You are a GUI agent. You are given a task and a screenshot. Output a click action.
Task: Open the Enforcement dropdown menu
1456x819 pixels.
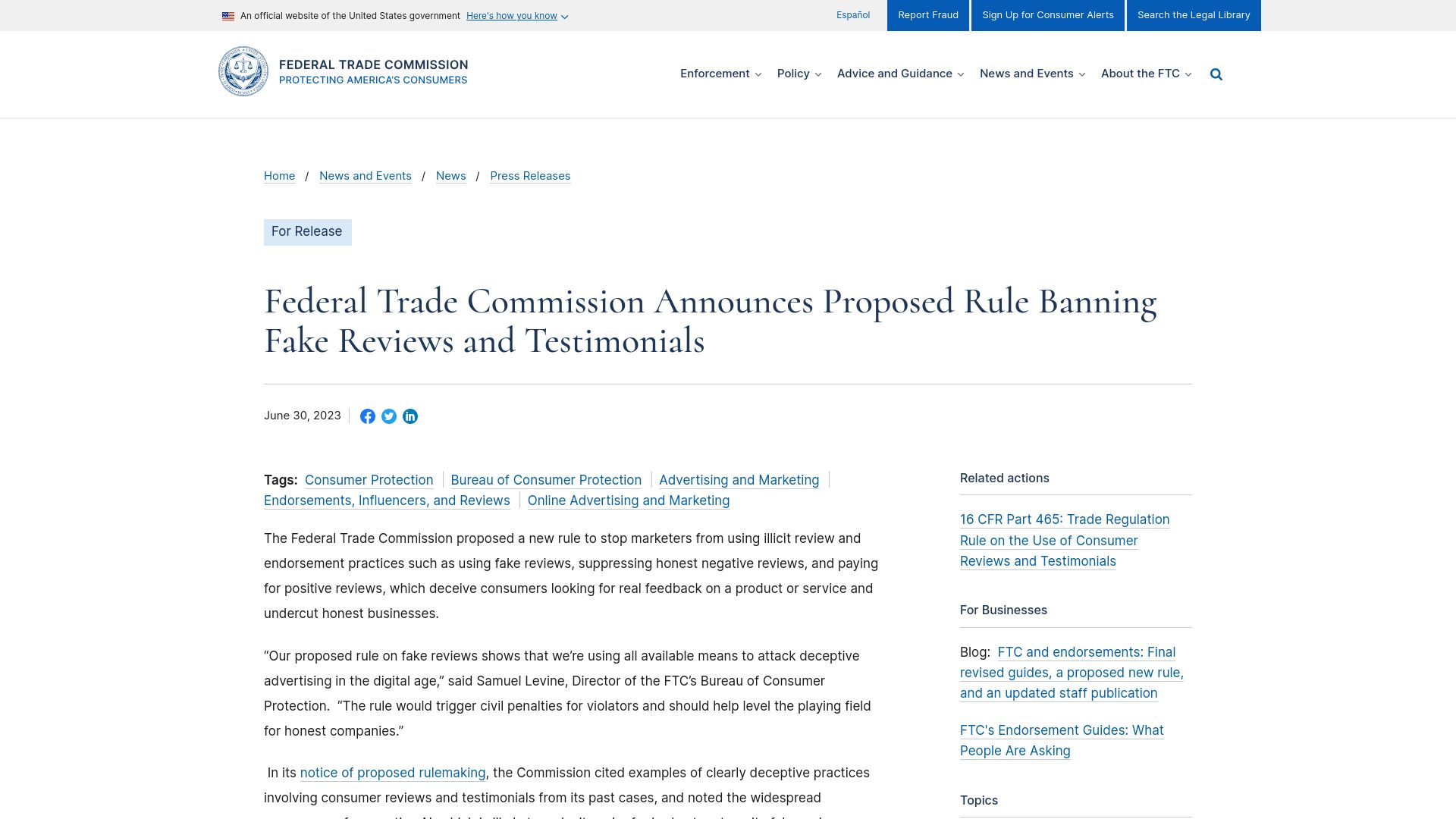[720, 74]
